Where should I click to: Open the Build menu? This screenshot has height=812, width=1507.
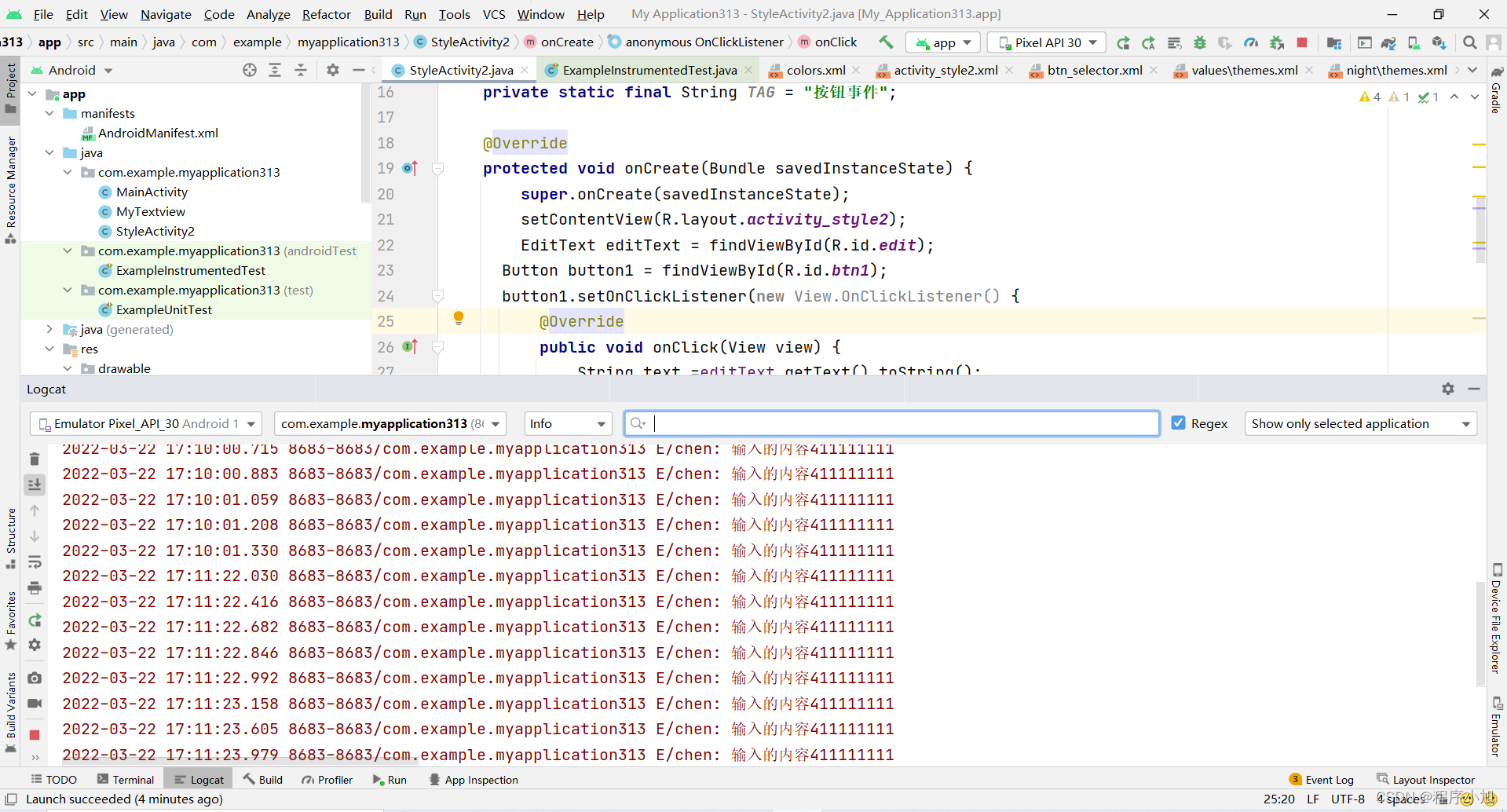378,14
